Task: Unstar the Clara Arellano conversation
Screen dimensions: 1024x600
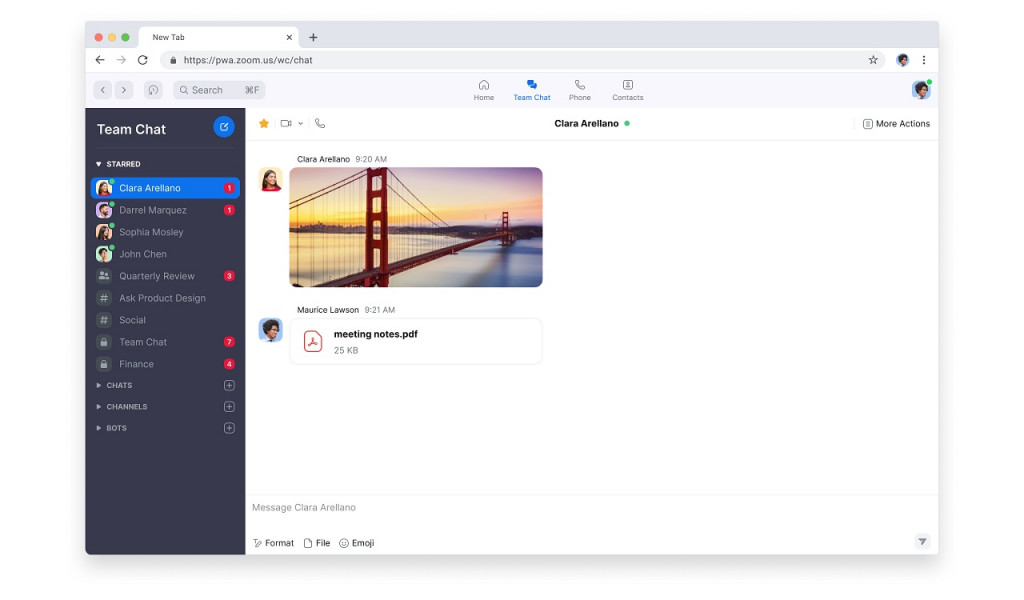Action: pyautogui.click(x=264, y=124)
